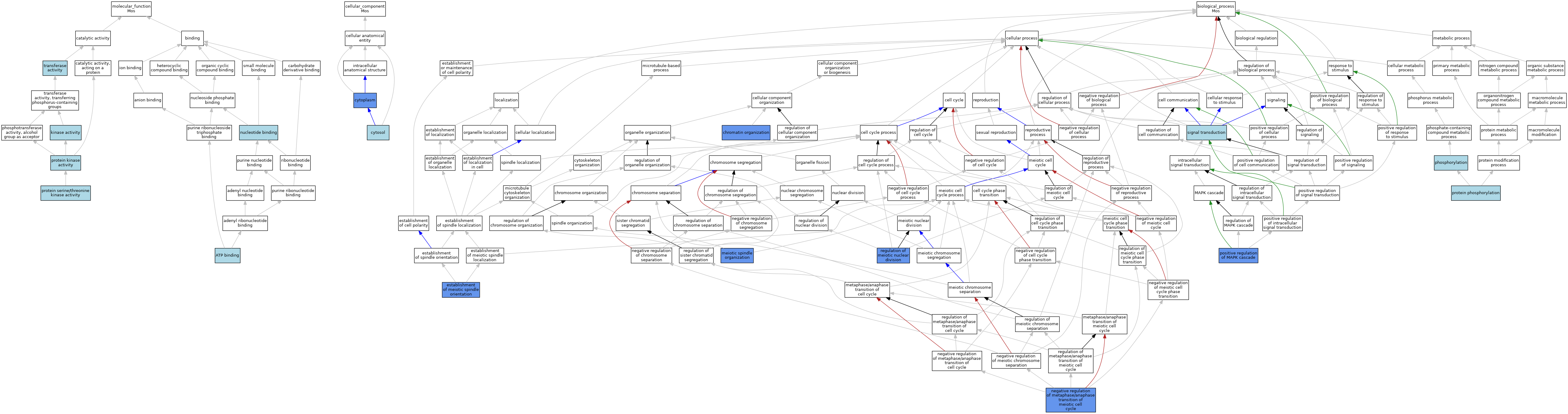Viewport: 1568px width, 414px height.
Task: Select the 'sexual reproduction' node
Action: tap(995, 132)
